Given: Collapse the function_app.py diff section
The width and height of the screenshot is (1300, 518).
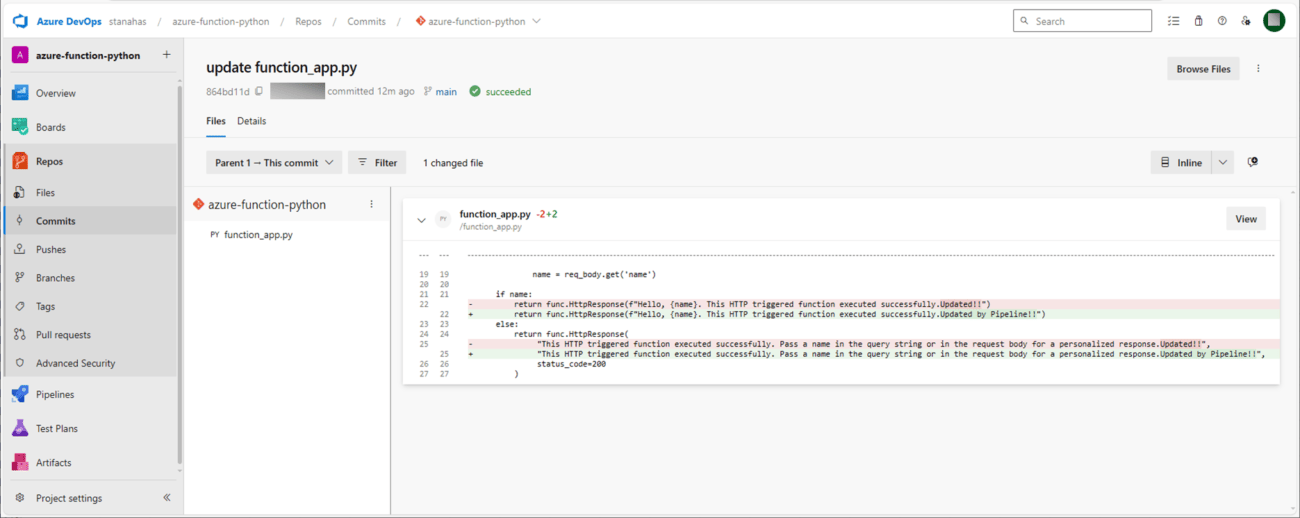Looking at the screenshot, I should [x=421, y=220].
